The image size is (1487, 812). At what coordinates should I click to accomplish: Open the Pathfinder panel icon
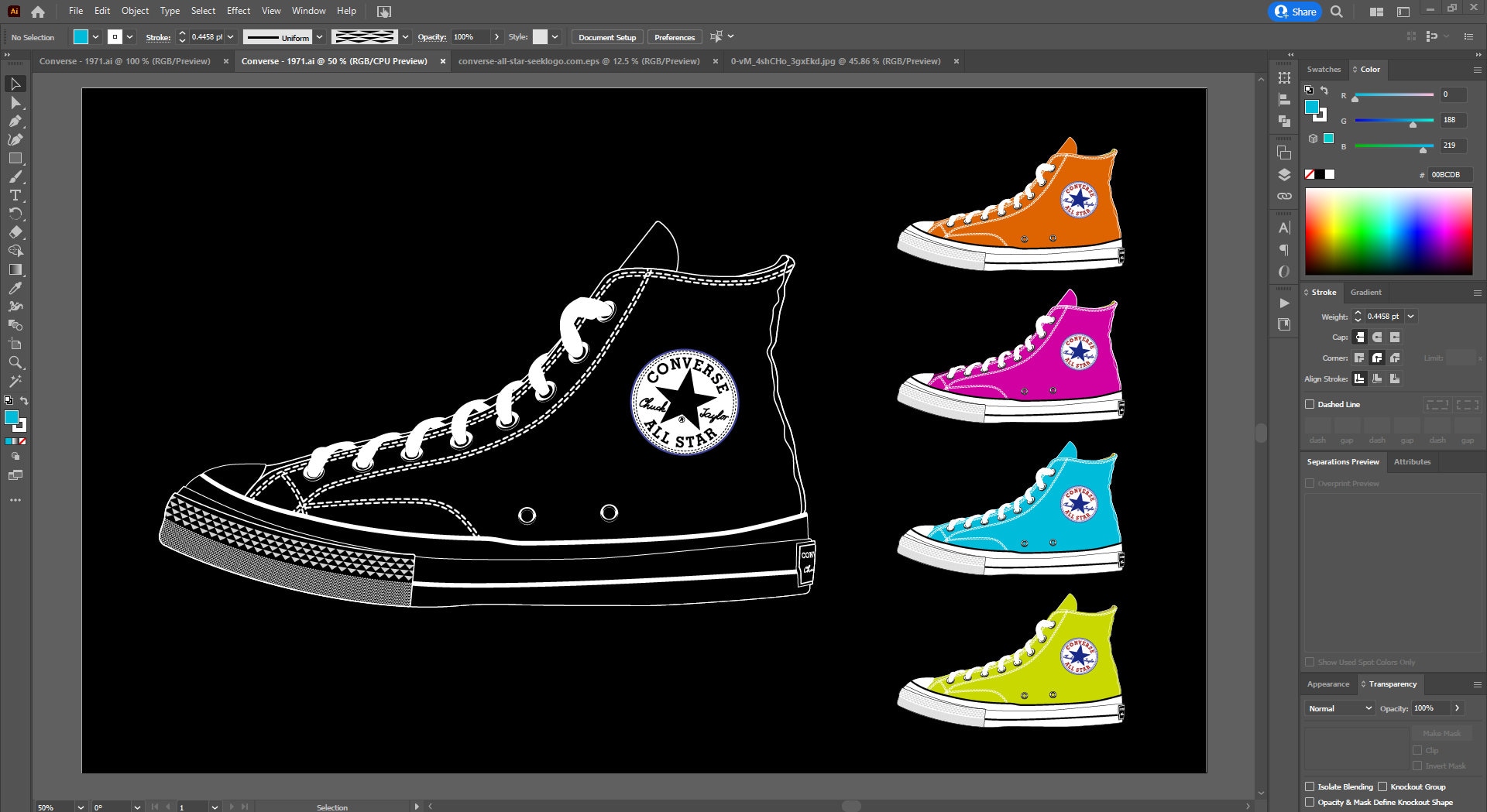click(1284, 121)
